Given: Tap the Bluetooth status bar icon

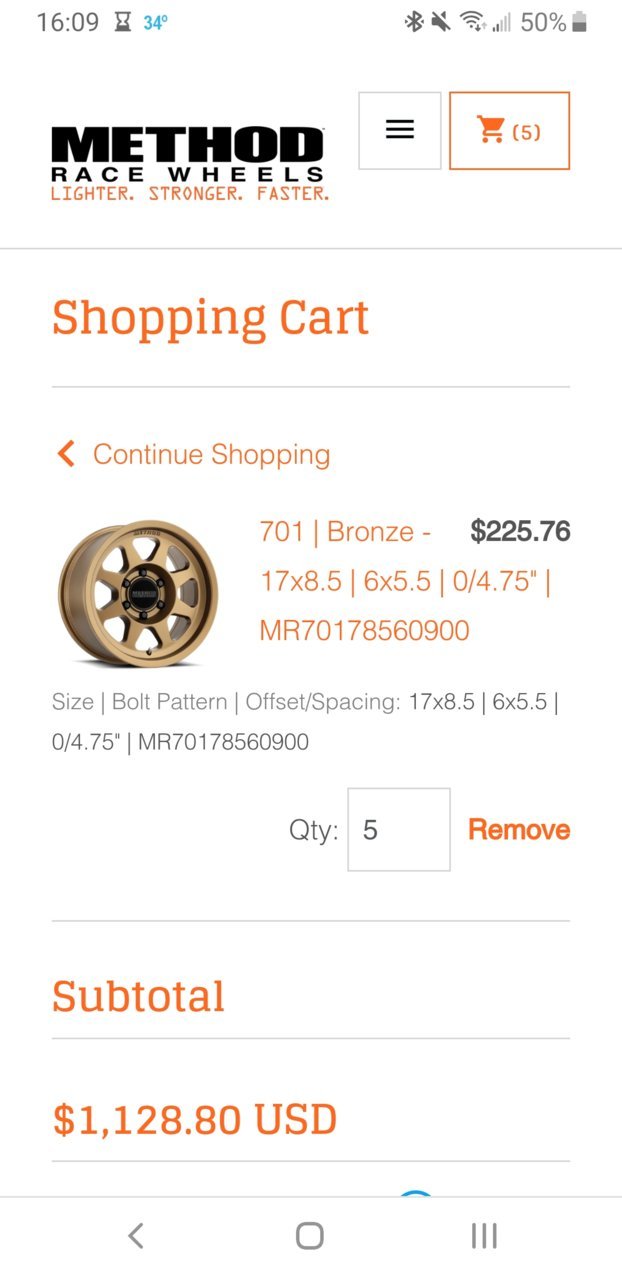Looking at the screenshot, I should pyautogui.click(x=413, y=22).
